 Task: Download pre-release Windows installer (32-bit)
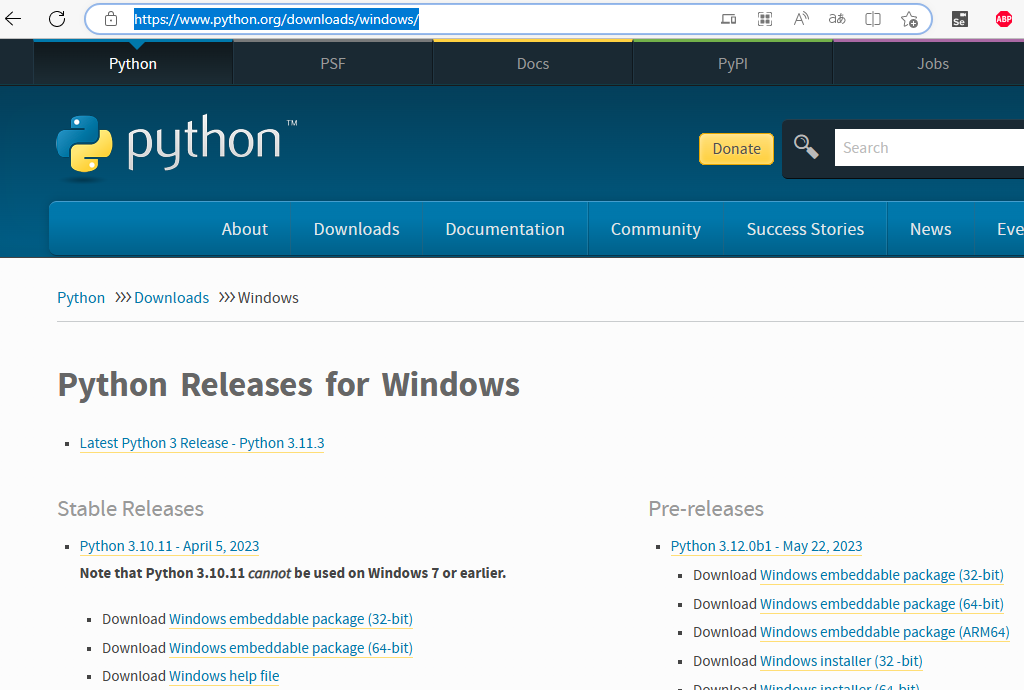point(841,661)
